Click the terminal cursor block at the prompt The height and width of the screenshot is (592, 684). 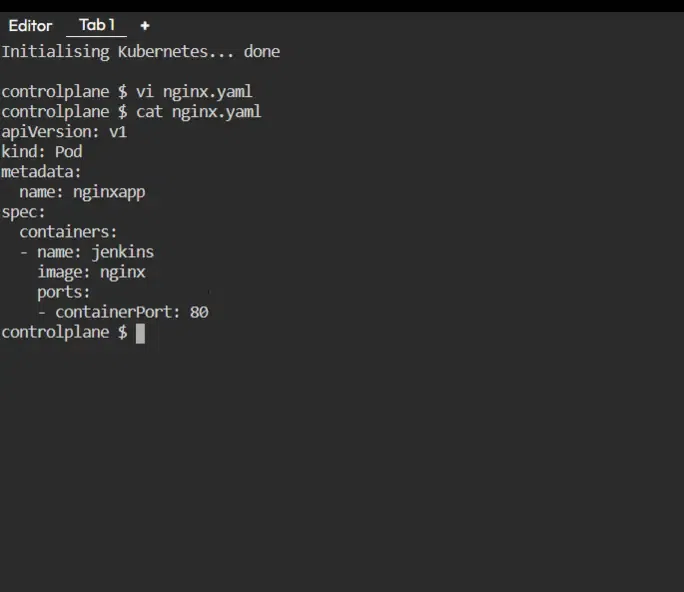coord(141,333)
